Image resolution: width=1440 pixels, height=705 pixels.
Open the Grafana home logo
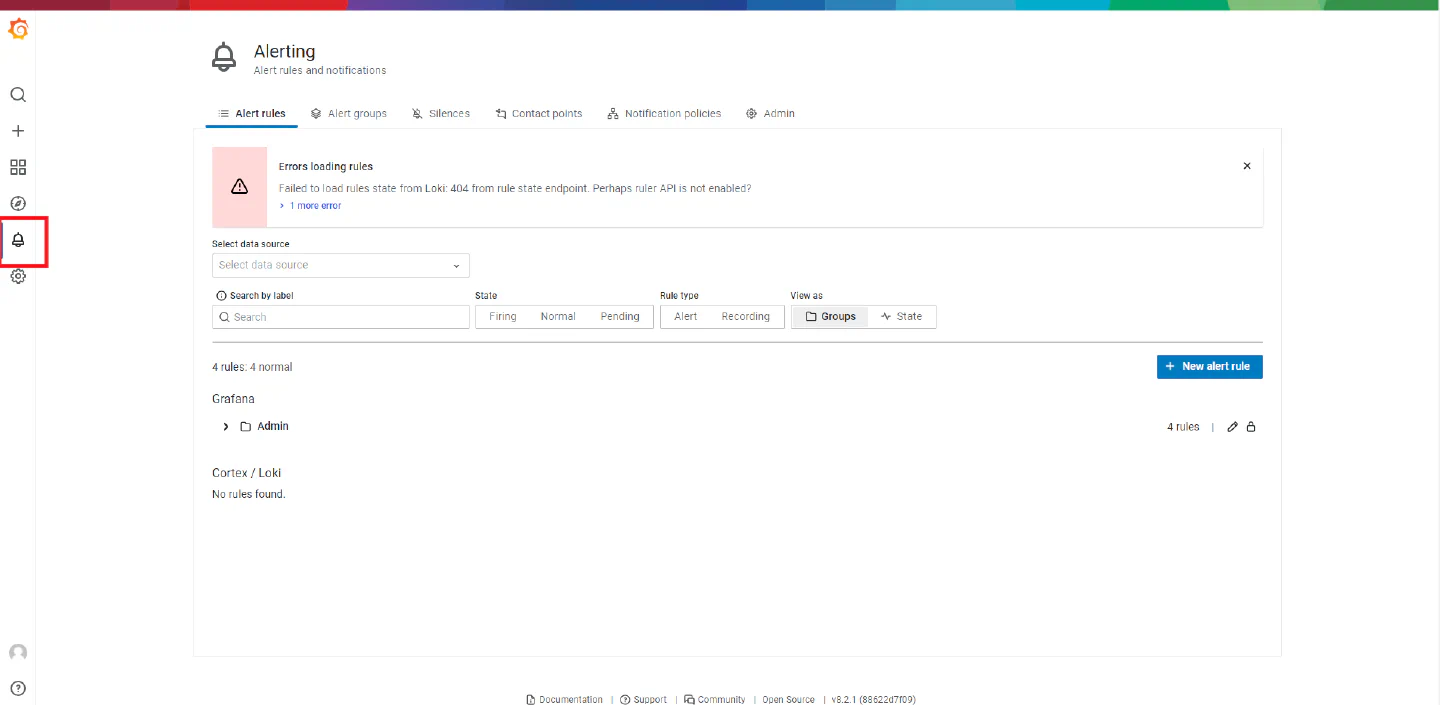point(18,30)
